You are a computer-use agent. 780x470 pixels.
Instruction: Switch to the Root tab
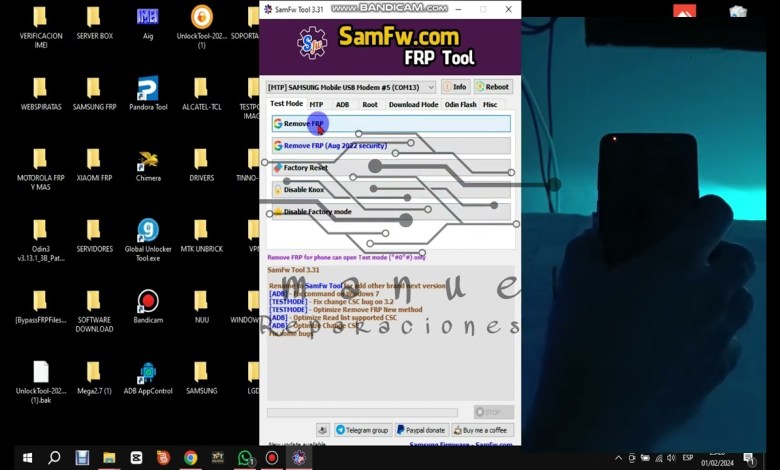tap(370, 104)
